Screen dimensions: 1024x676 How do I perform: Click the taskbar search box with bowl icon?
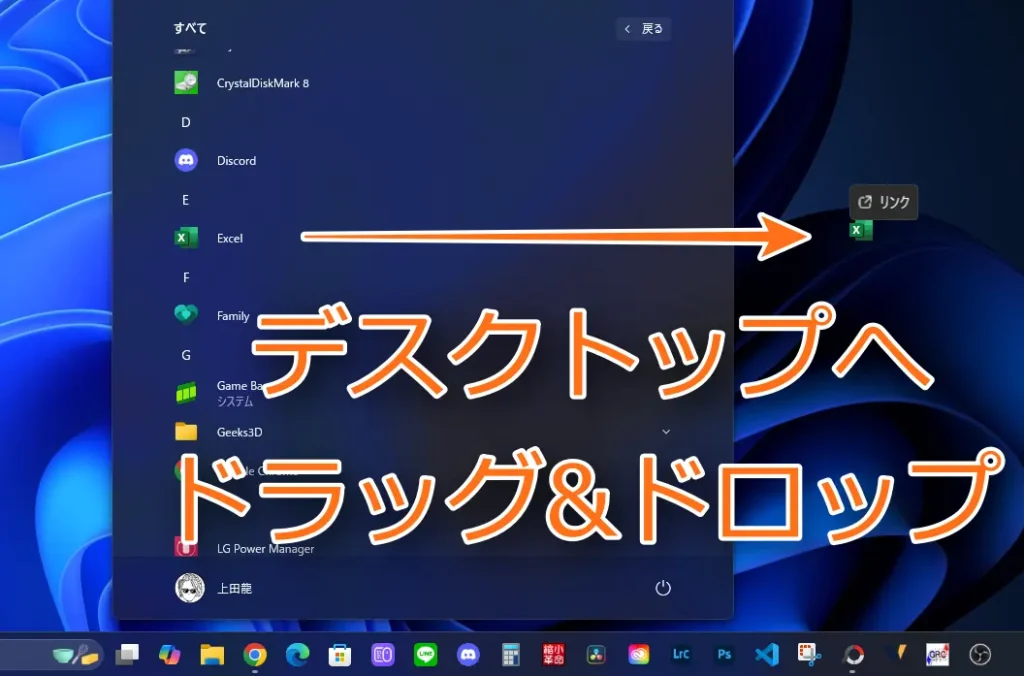52,654
